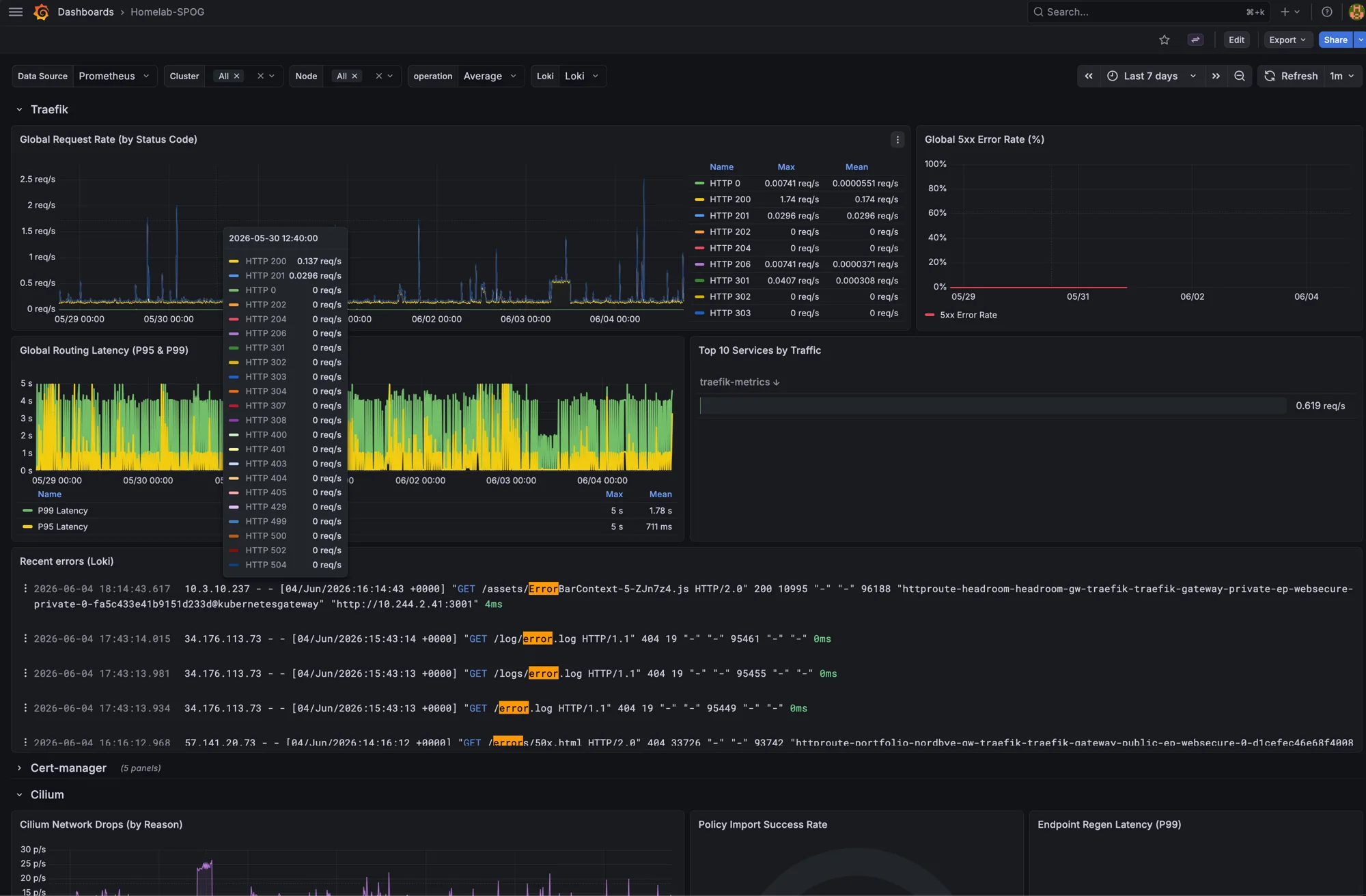Remove the All tag in Node filter
1366x896 pixels.
(x=354, y=76)
